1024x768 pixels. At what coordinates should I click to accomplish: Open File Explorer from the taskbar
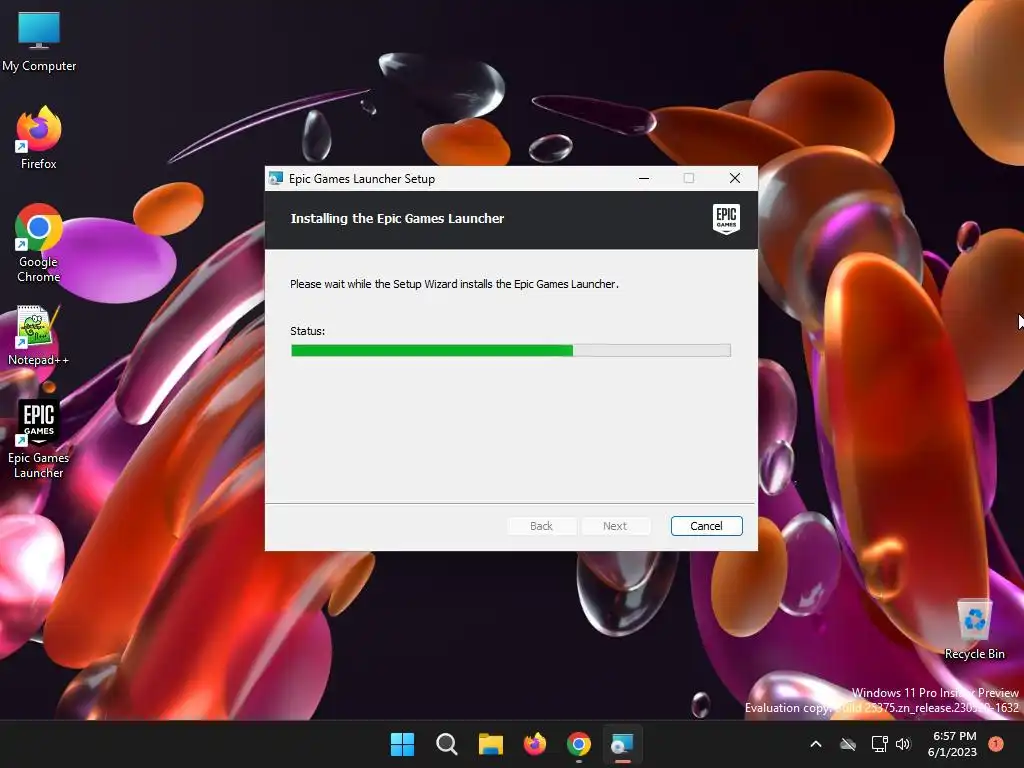490,744
